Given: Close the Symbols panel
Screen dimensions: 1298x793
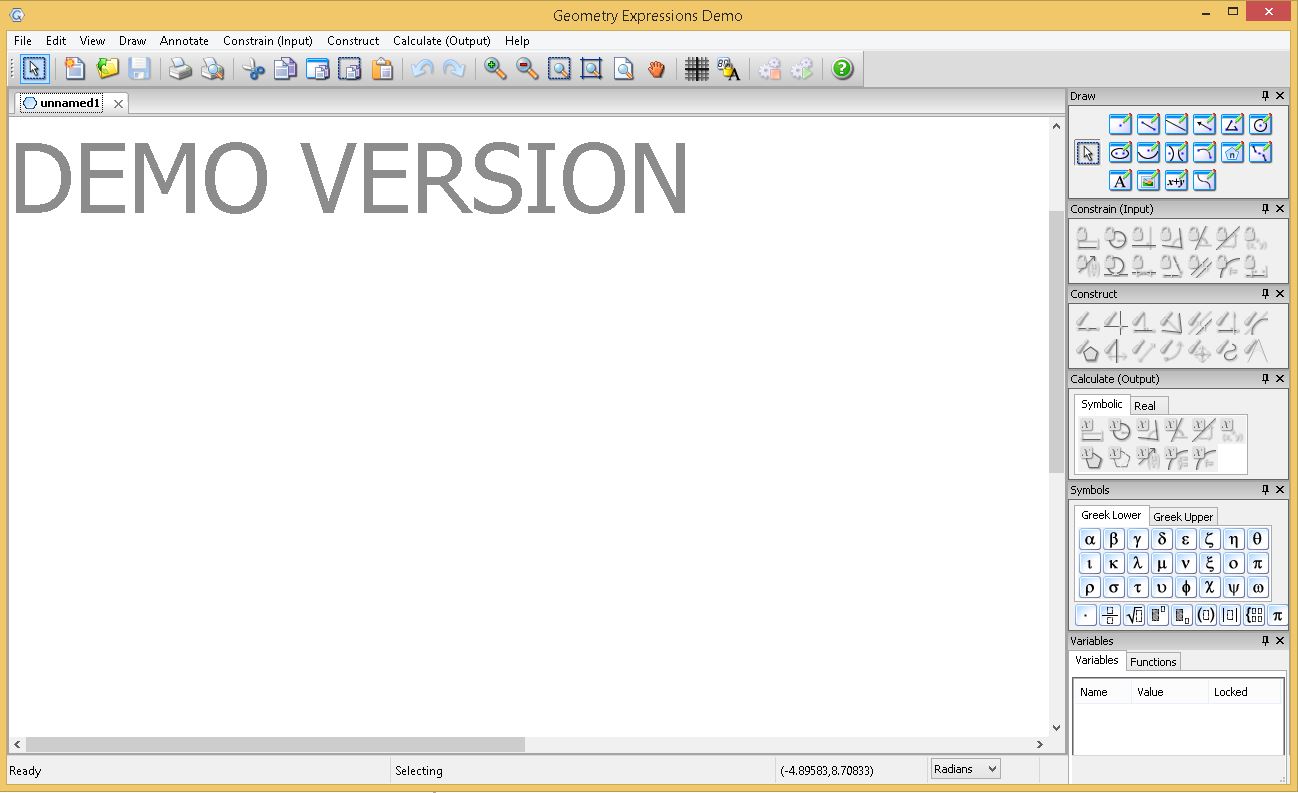Looking at the screenshot, I should click(x=1280, y=490).
